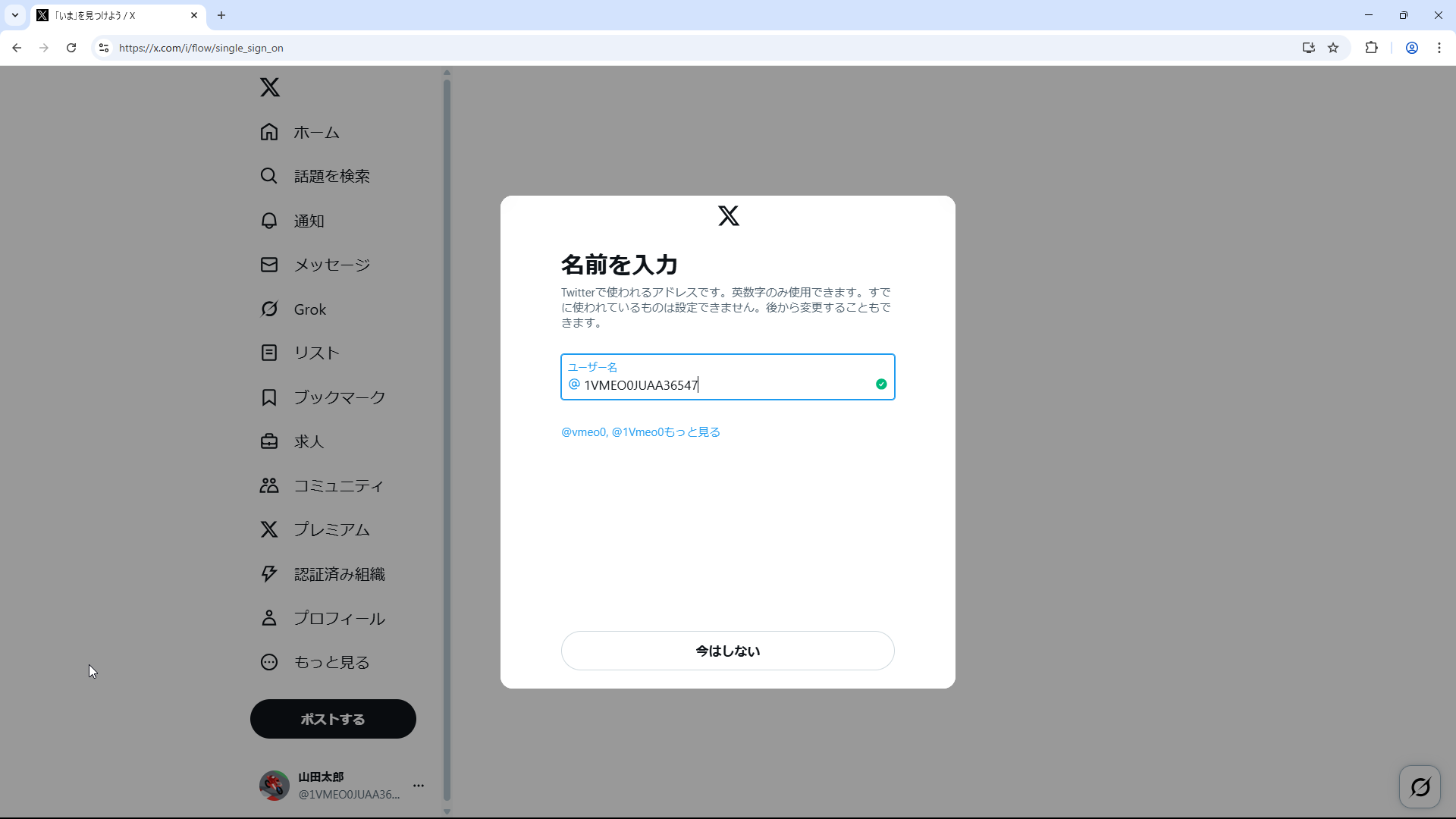Expand the tab search dropdown arrow
Screen dimensions: 1456x819
point(14,15)
